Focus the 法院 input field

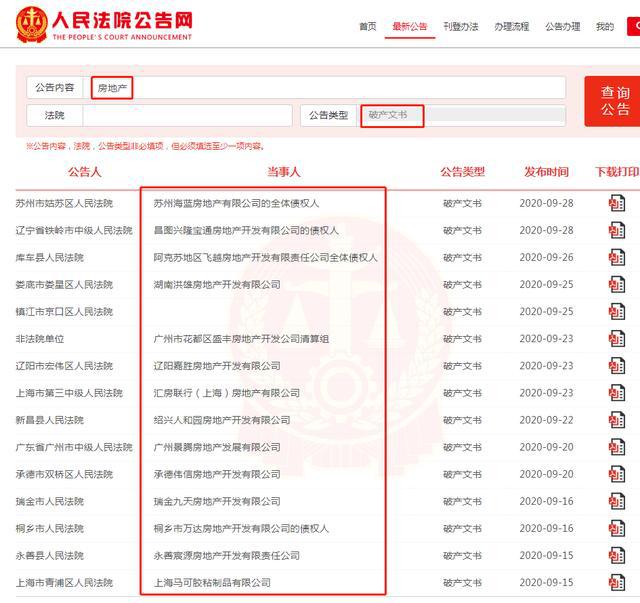click(x=187, y=115)
